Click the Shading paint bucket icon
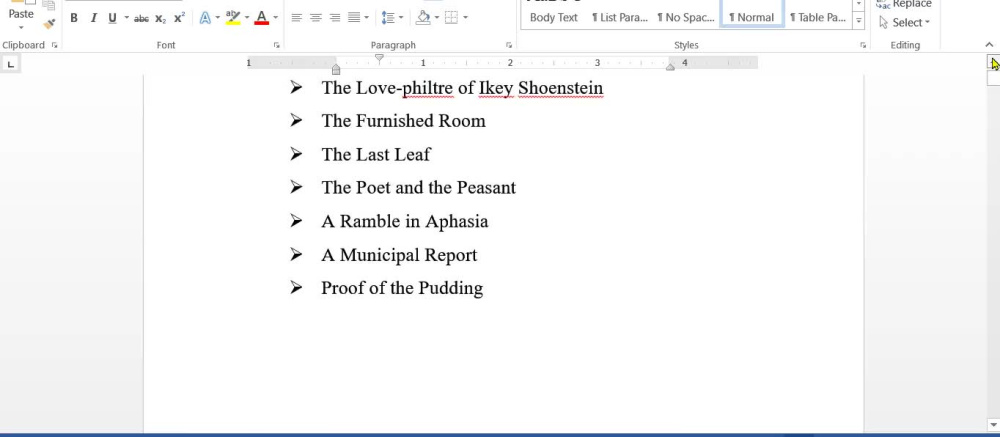Image resolution: width=1000 pixels, height=437 pixels. [x=423, y=18]
